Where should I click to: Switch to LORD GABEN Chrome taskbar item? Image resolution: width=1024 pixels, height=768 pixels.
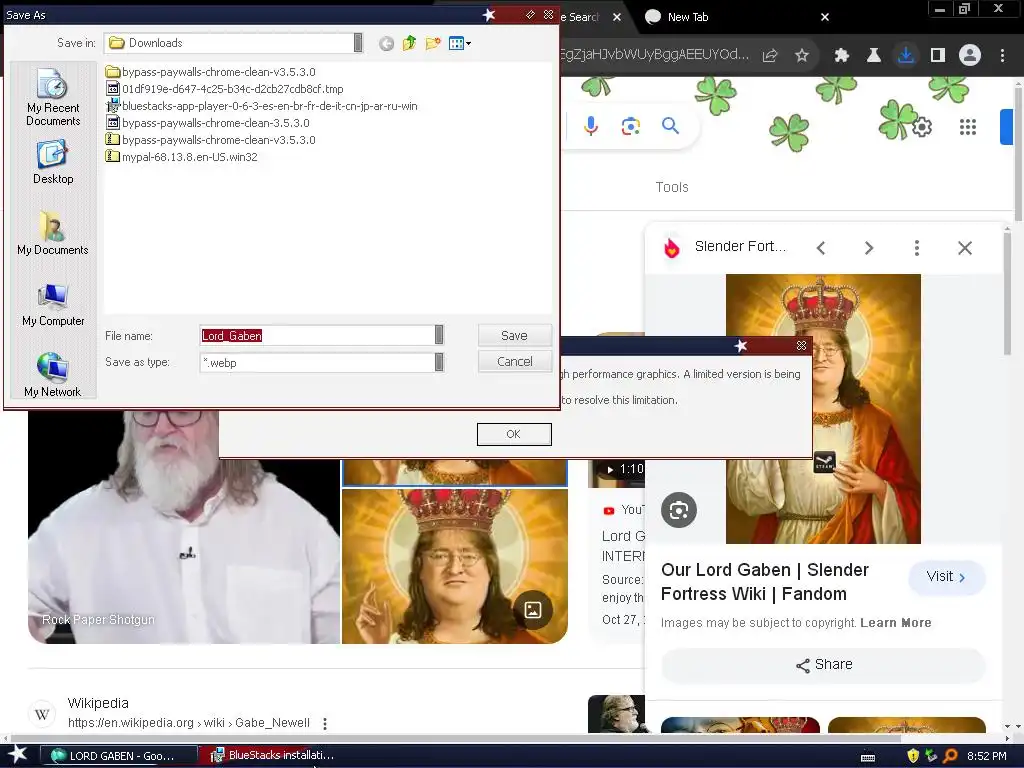coord(119,756)
